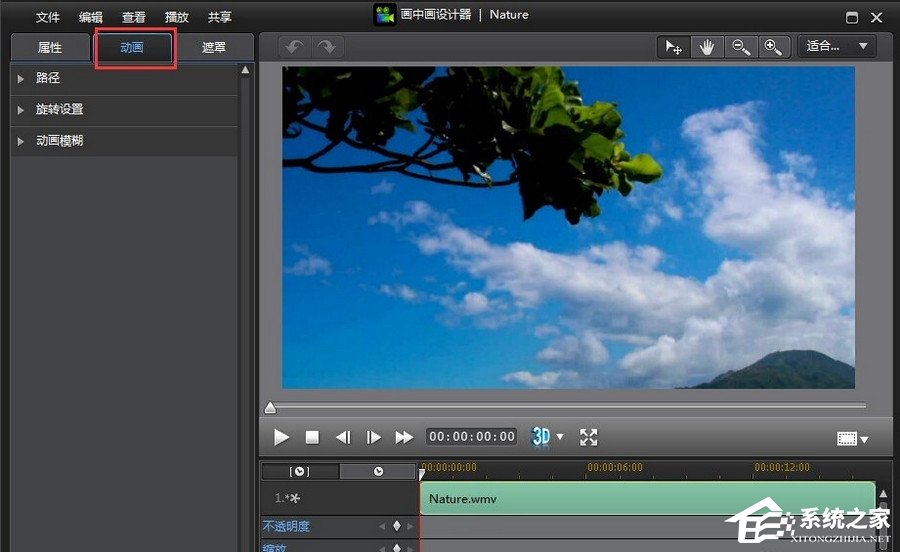The height and width of the screenshot is (552, 900).
Task: Open the 编辑 menu
Action: click(91, 17)
